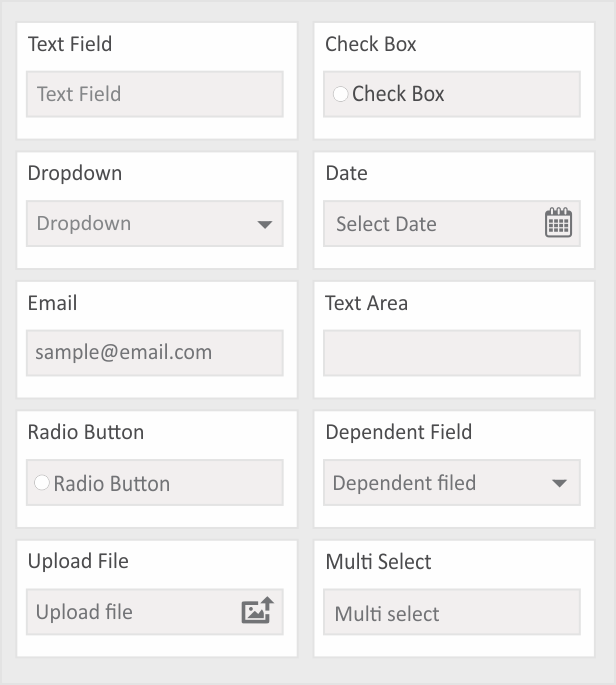This screenshot has height=685, width=616.
Task: Click the empty Text Area box
Action: click(452, 353)
